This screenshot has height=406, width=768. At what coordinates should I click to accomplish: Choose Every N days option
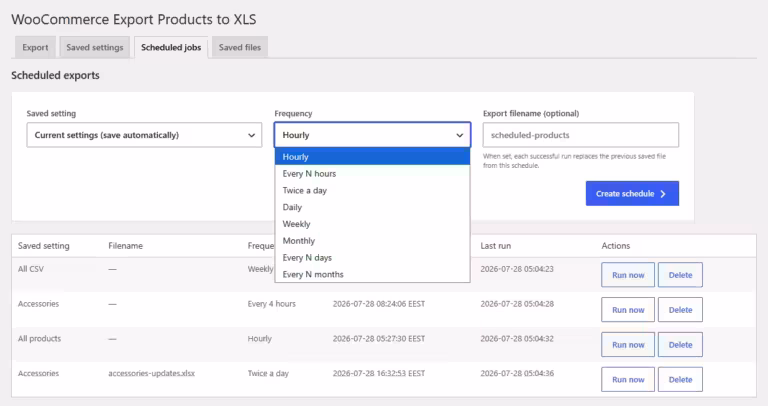(x=372, y=258)
